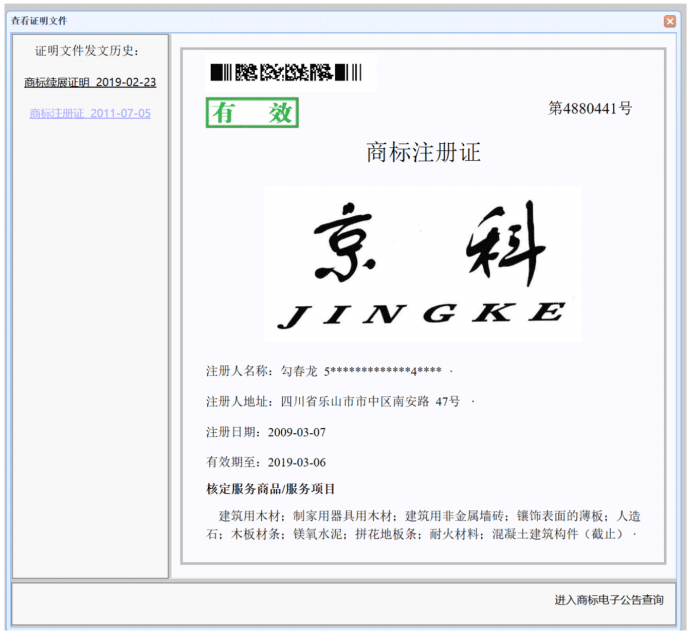Click the JINGKE lettering under the logo
The height and width of the screenshot is (635, 690).
(420, 314)
